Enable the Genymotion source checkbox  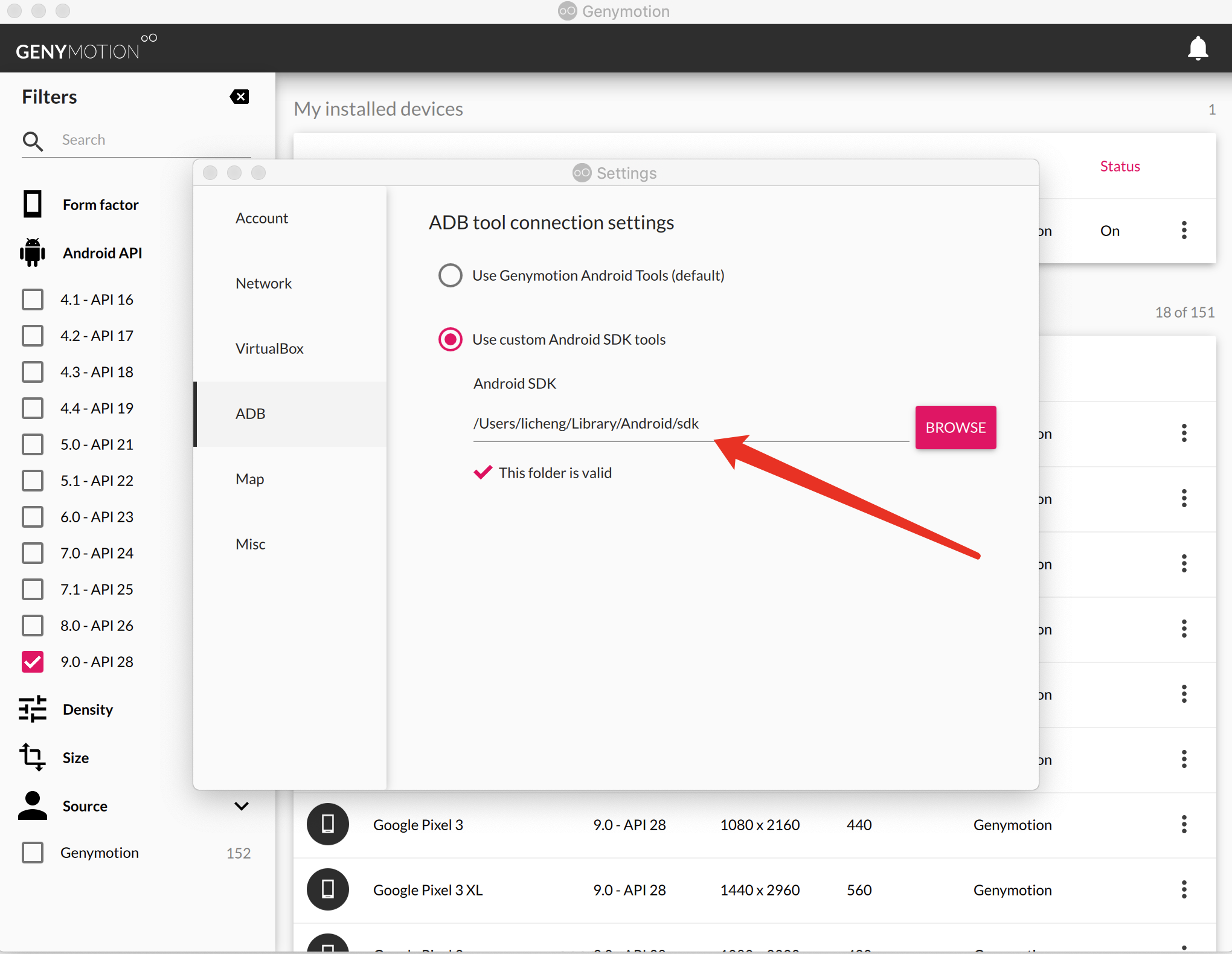[x=33, y=853]
